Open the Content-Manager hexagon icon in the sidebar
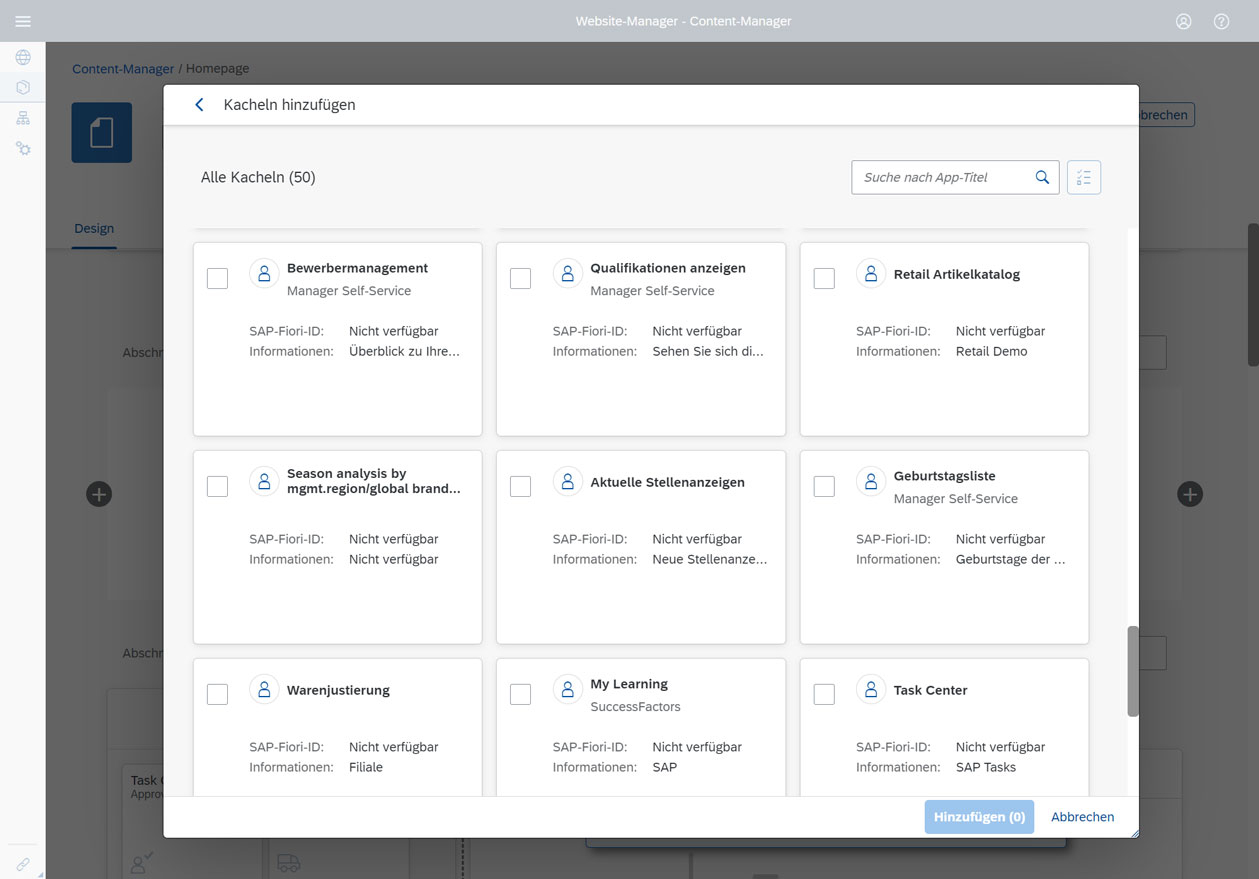This screenshot has width=1259, height=879. (x=22, y=87)
